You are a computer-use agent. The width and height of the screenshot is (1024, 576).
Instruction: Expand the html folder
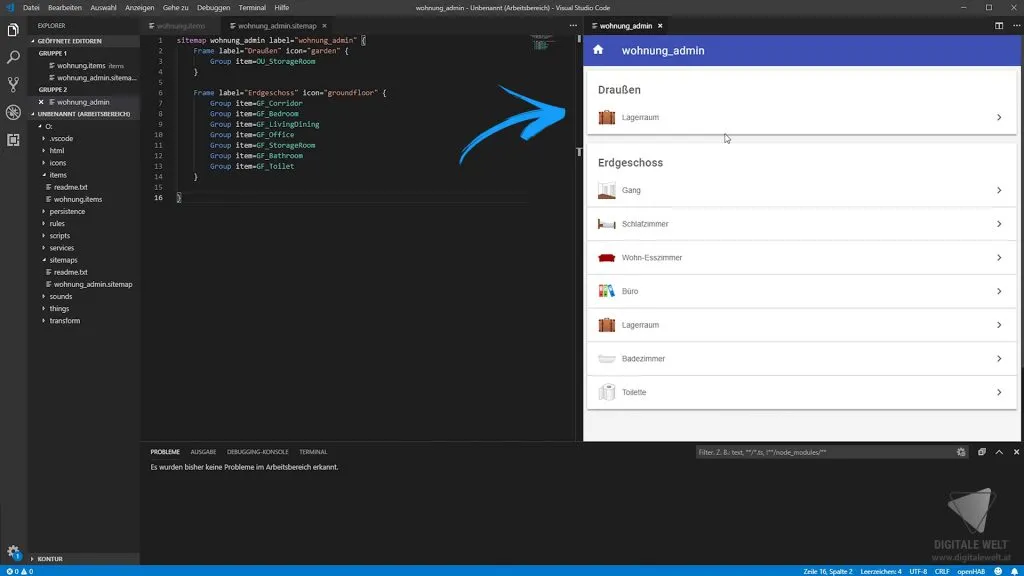57,150
